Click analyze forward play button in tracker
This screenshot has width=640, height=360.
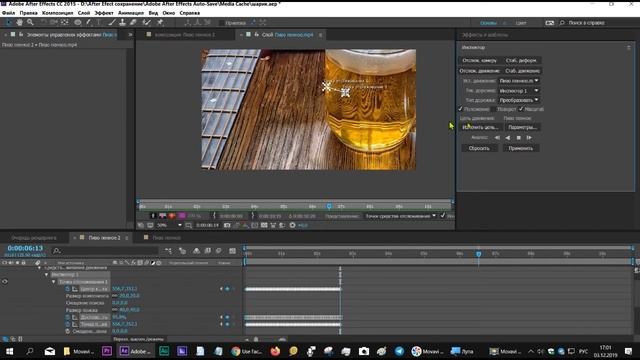coord(529,138)
